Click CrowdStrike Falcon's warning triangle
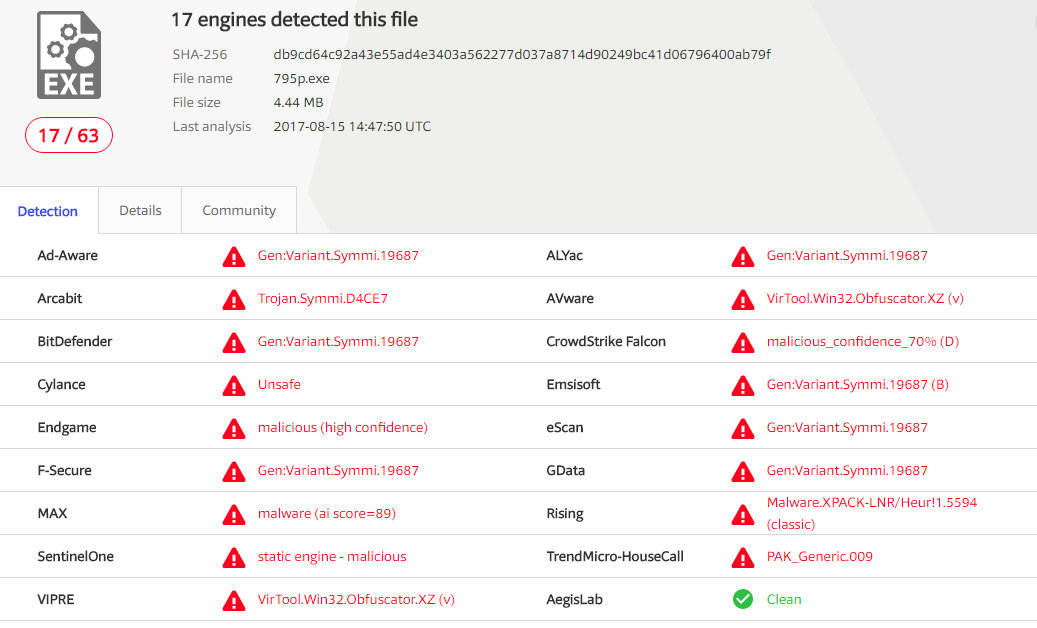The height and width of the screenshot is (628, 1037). (x=743, y=342)
